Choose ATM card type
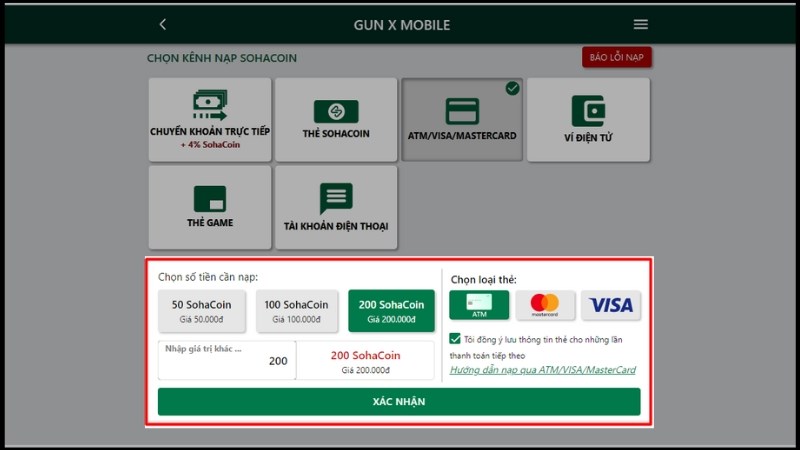 pos(479,305)
